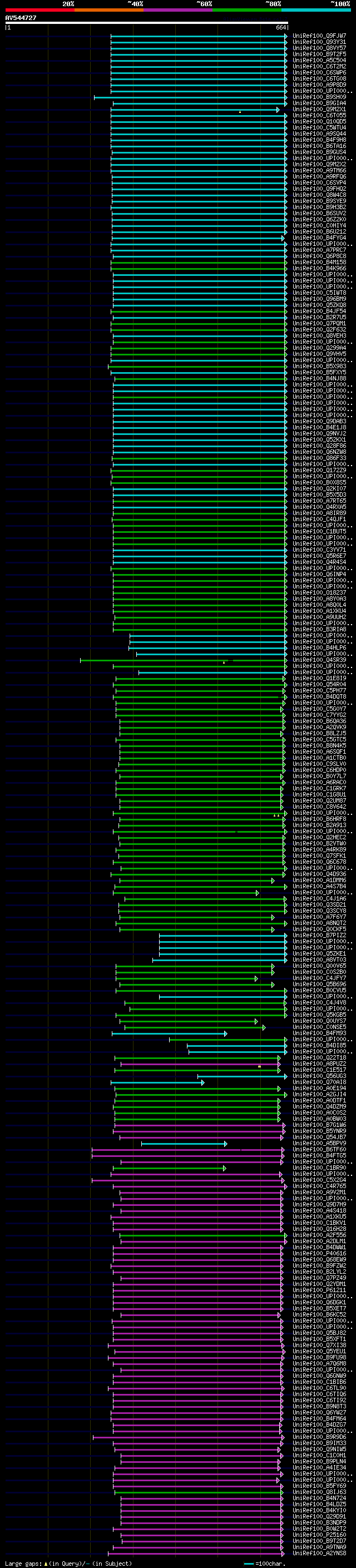Viewport: 356px width, 1568px height.
Task: Select hit label UniRef100_Q7XI38
Action: pyautogui.click(x=319, y=1345)
